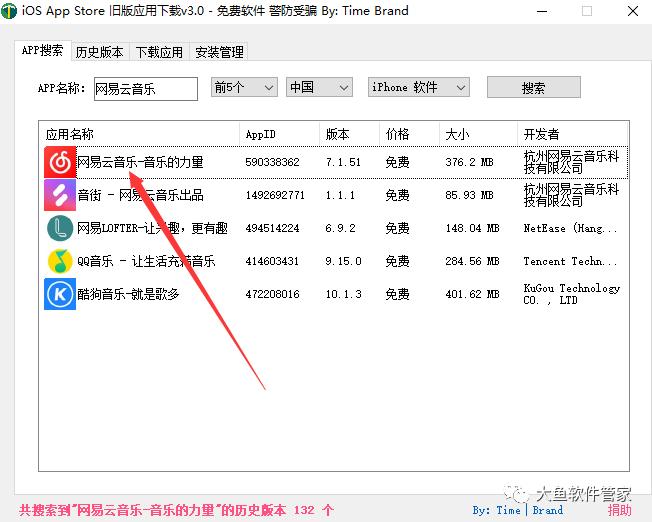Select the row 网易LOFTER-让兴趣，更有趣
652x522 pixels.
(x=336, y=228)
